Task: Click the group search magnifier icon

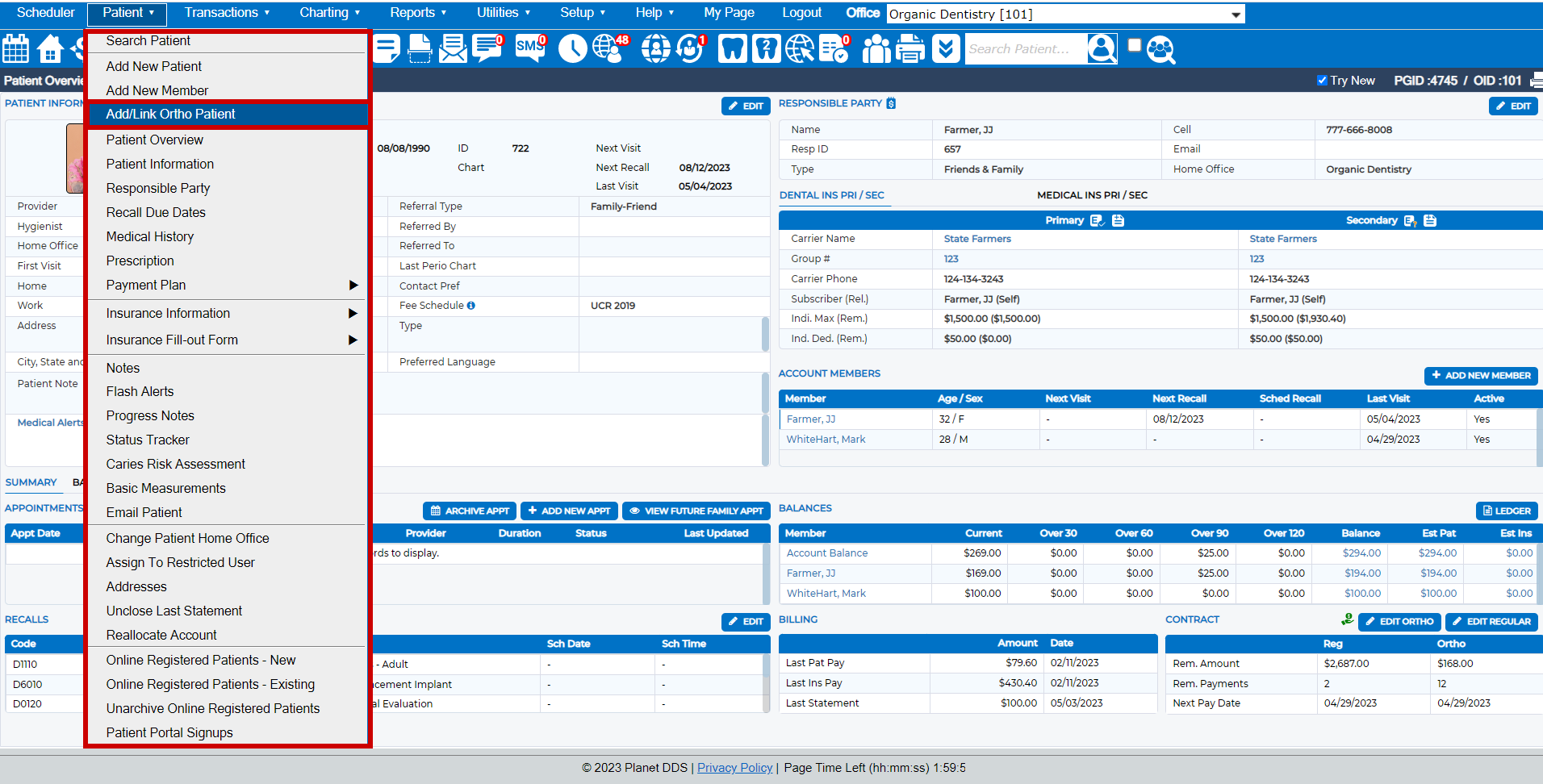Action: (x=1160, y=50)
